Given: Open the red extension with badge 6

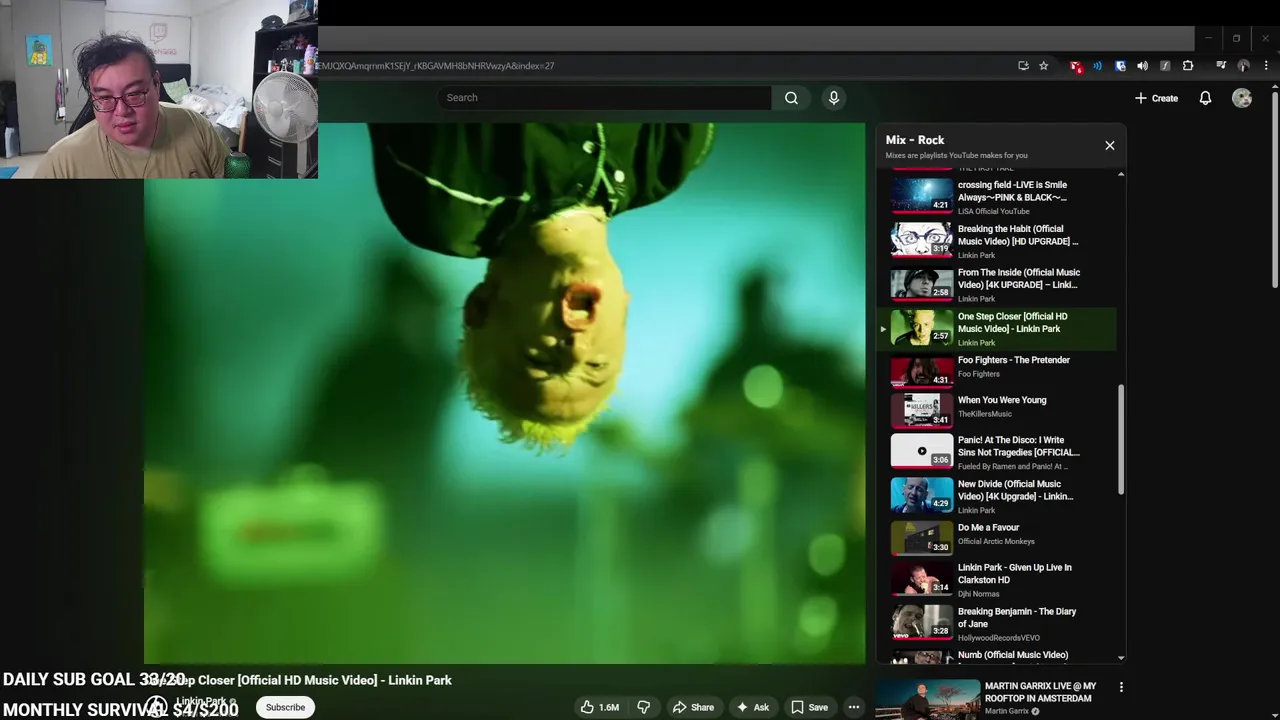Looking at the screenshot, I should click(x=1076, y=66).
